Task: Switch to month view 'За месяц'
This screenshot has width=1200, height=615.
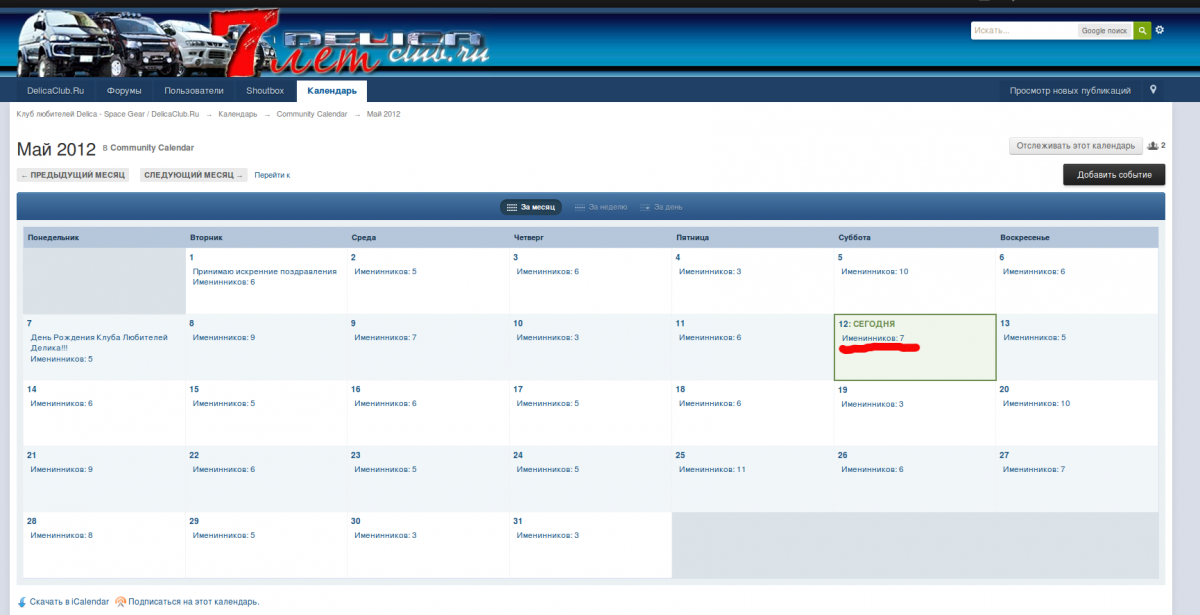Action: point(531,207)
